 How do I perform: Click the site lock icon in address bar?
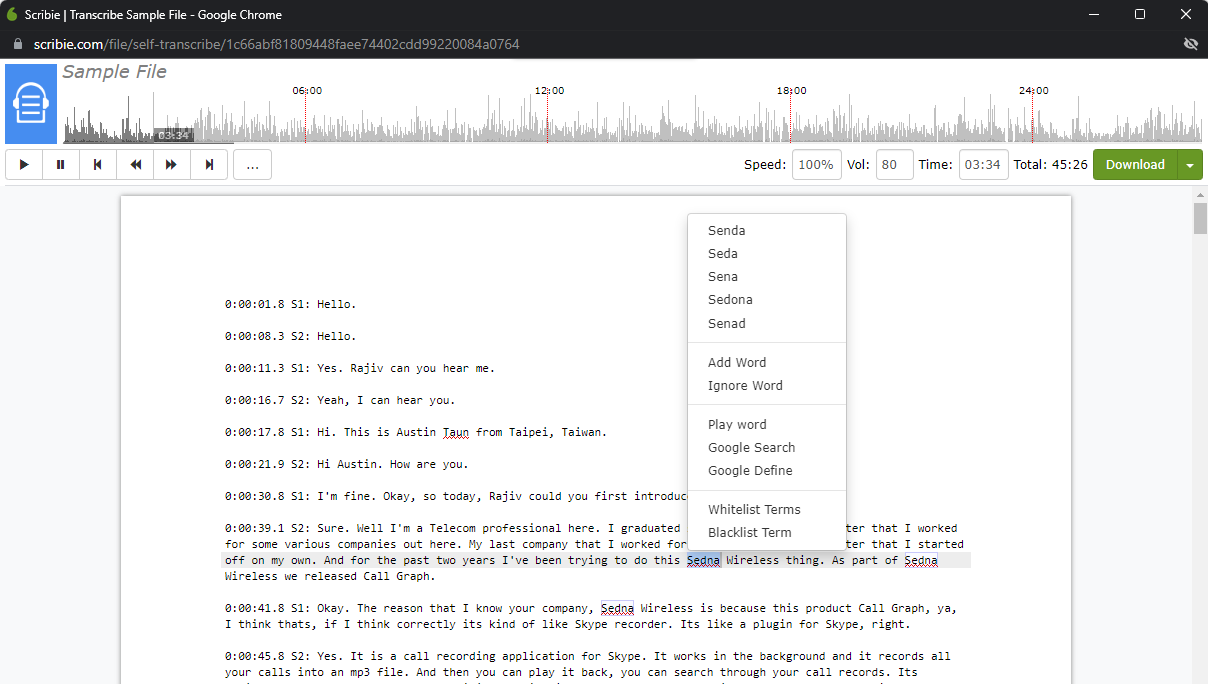click(16, 44)
